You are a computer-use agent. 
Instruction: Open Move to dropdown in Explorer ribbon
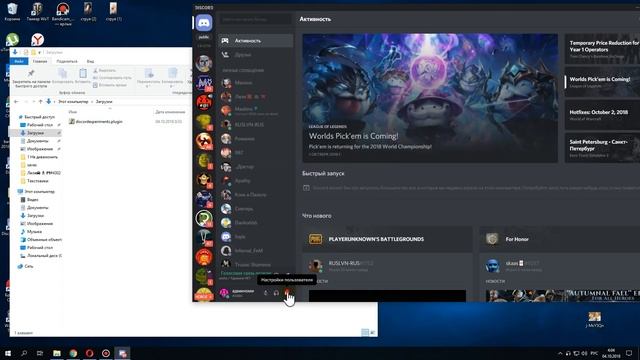tap(149, 78)
